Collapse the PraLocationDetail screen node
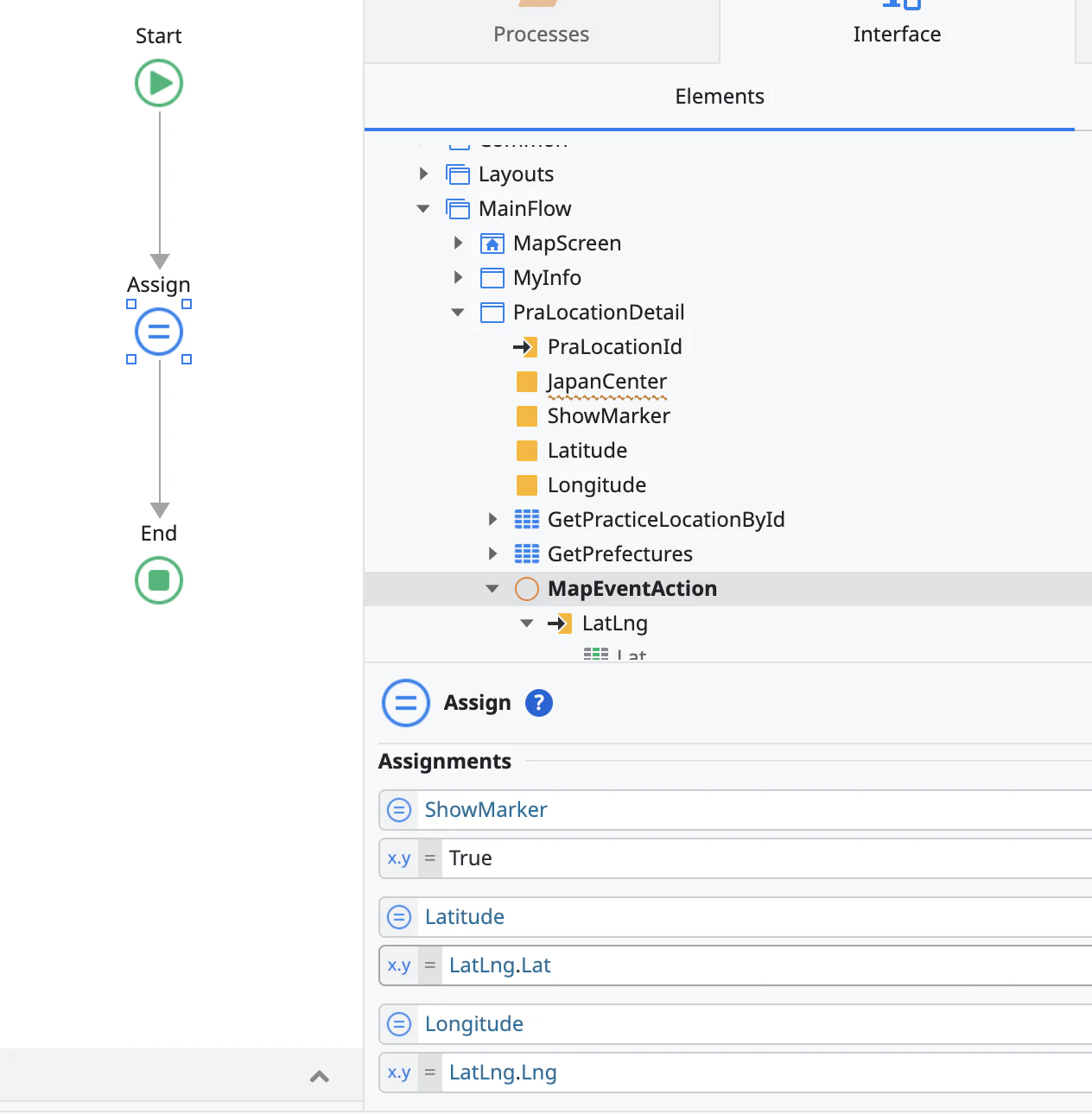Screen dimensions: 1092x1114 458,313
